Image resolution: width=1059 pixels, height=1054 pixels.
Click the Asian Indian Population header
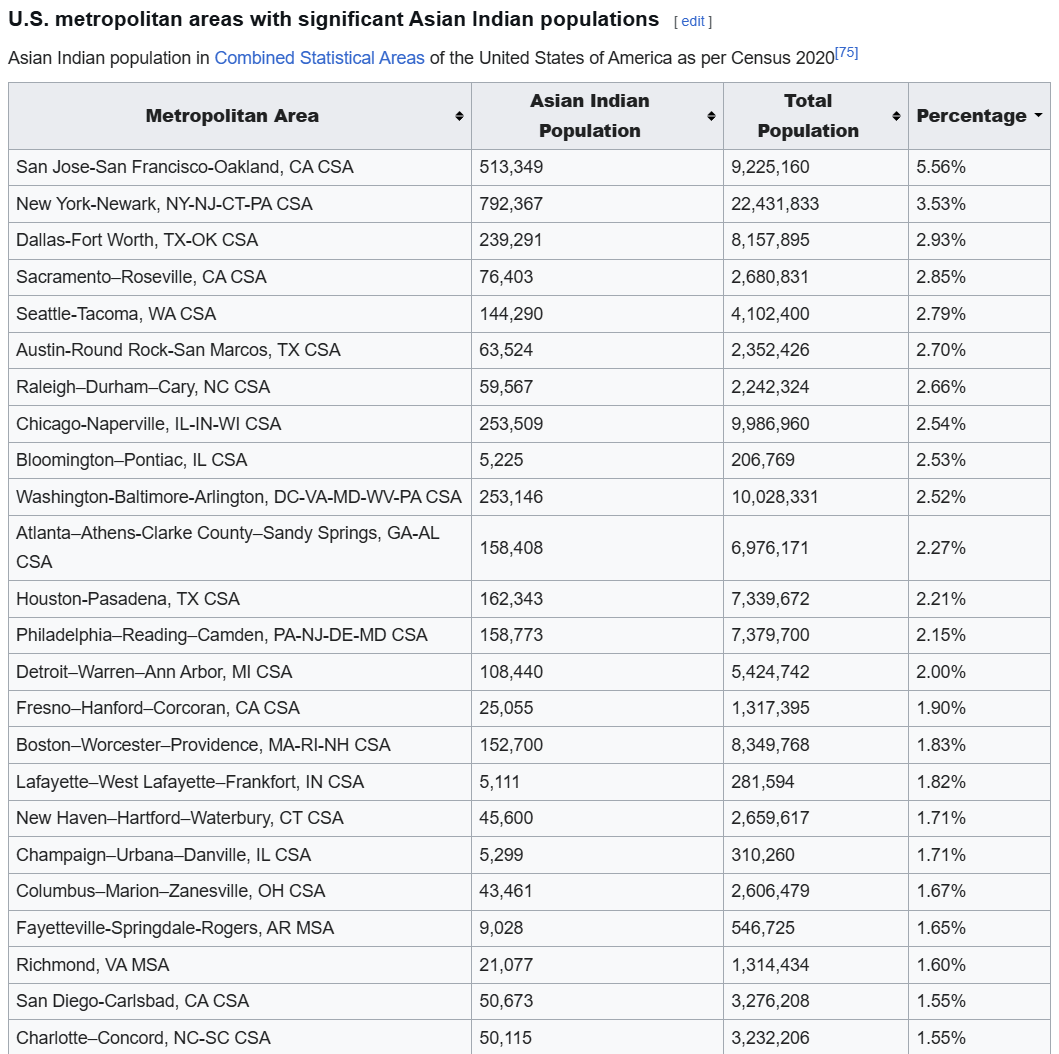tap(597, 116)
